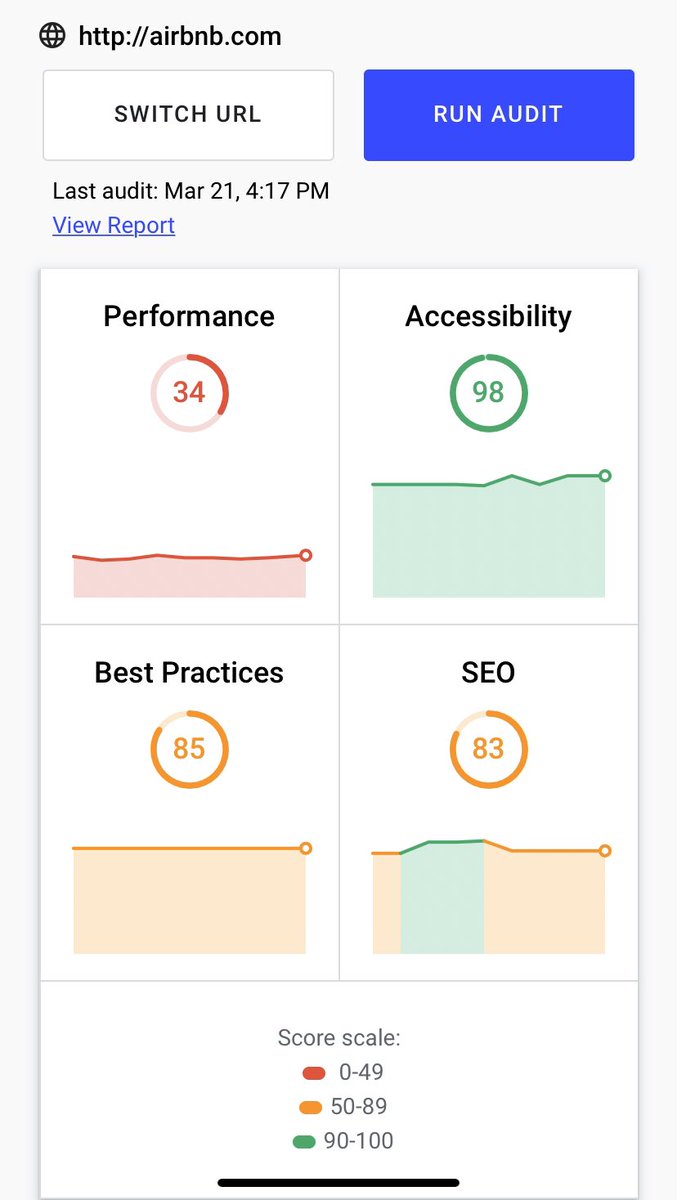Click the Performance score gauge showing 34
This screenshot has height=1200, width=677.
[x=189, y=392]
